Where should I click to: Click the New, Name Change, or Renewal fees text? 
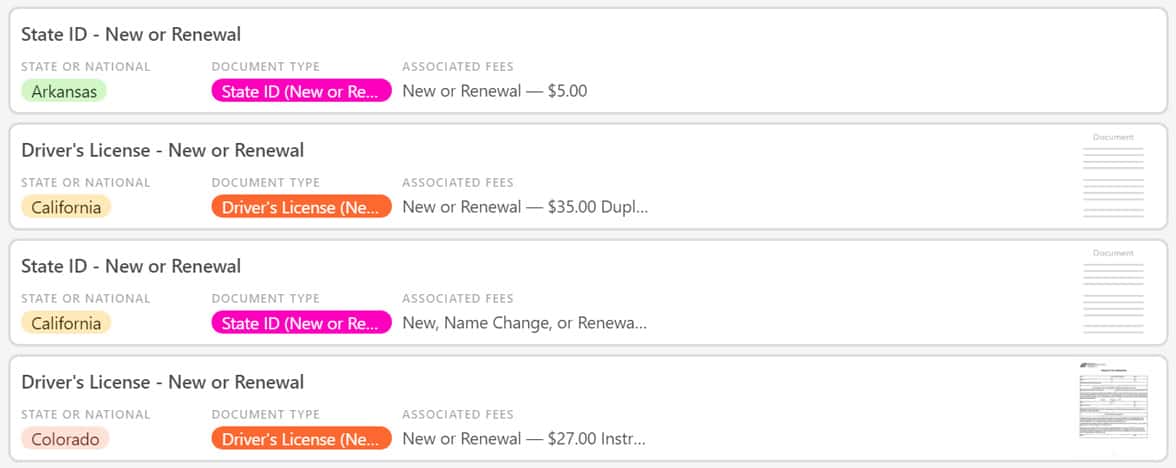[525, 323]
